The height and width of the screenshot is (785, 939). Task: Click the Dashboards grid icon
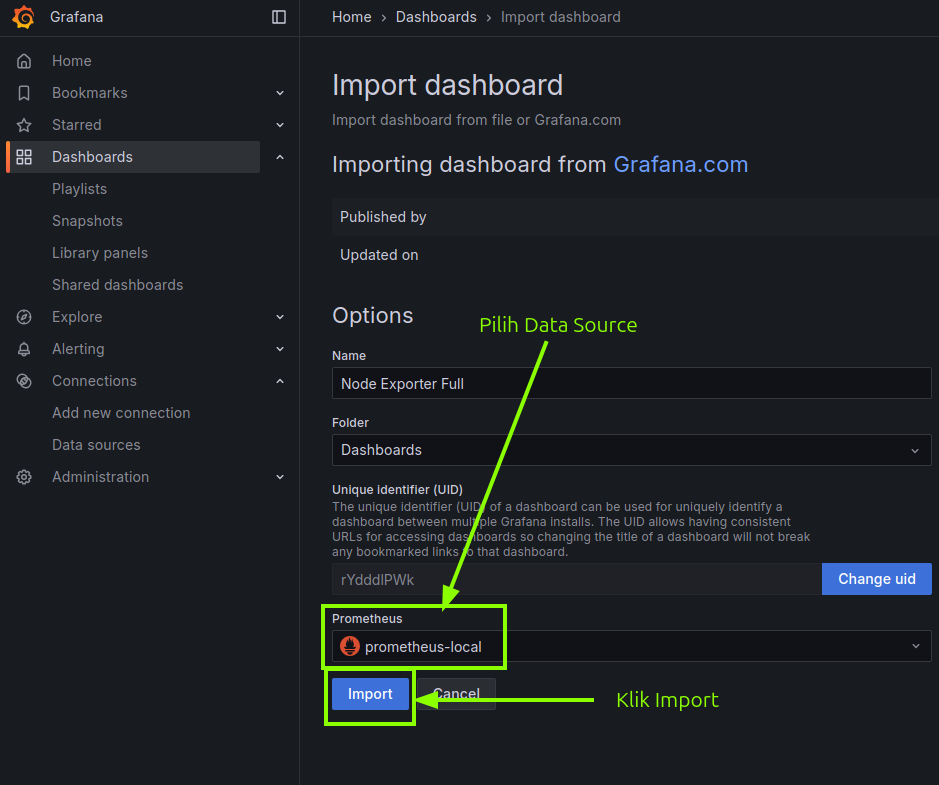click(24, 157)
